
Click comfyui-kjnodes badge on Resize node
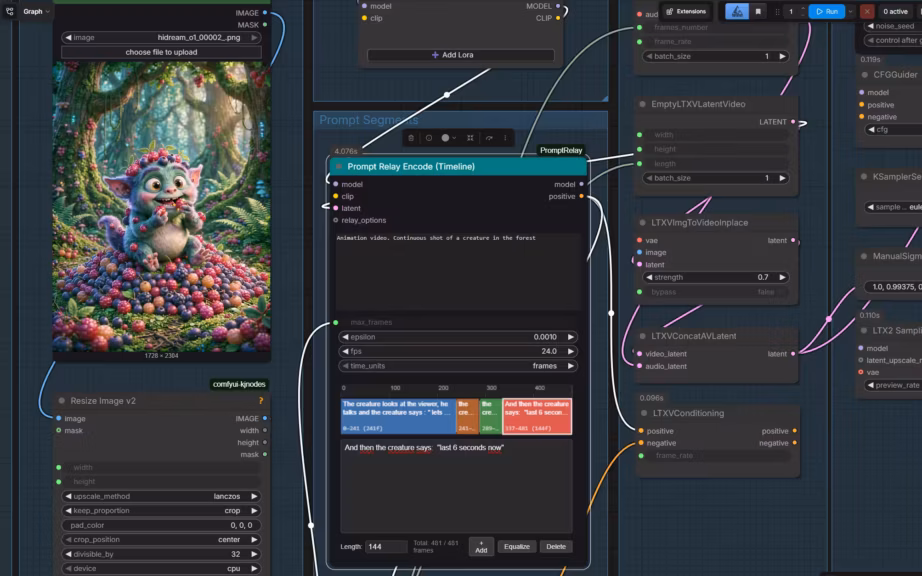click(239, 384)
